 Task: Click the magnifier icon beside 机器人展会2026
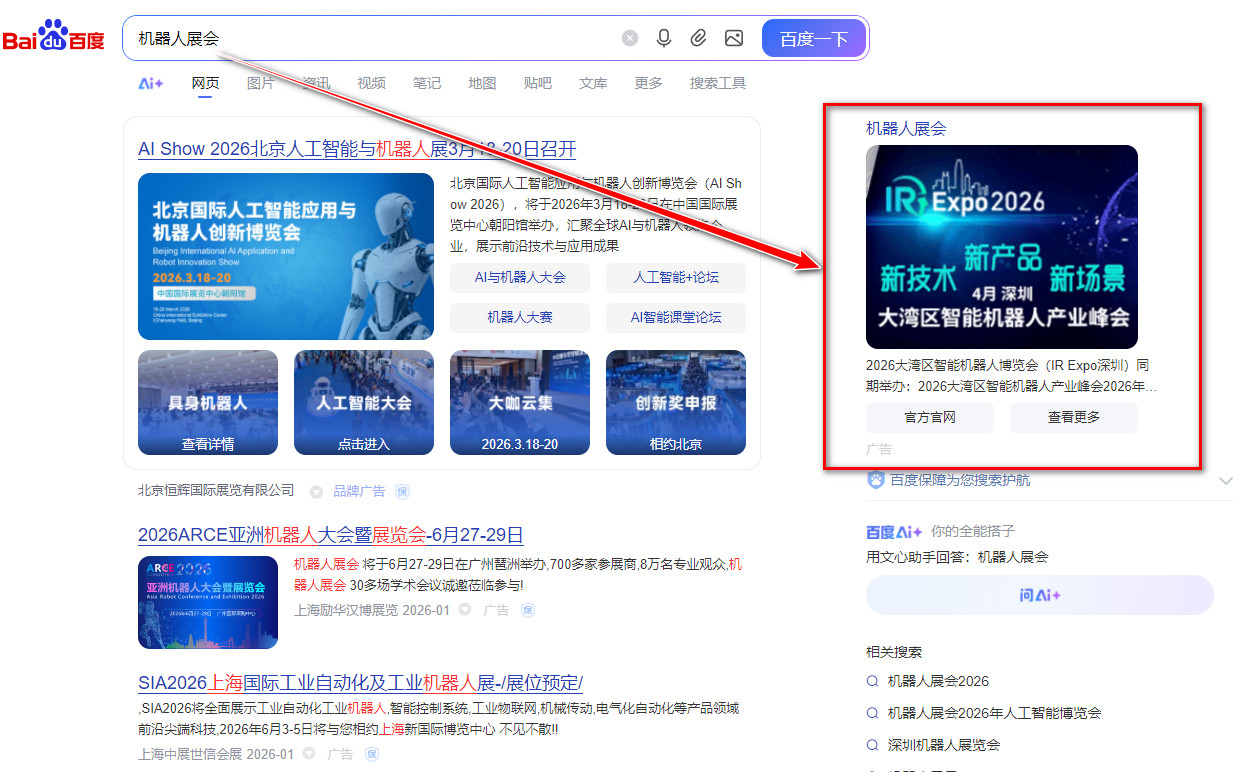click(x=874, y=681)
